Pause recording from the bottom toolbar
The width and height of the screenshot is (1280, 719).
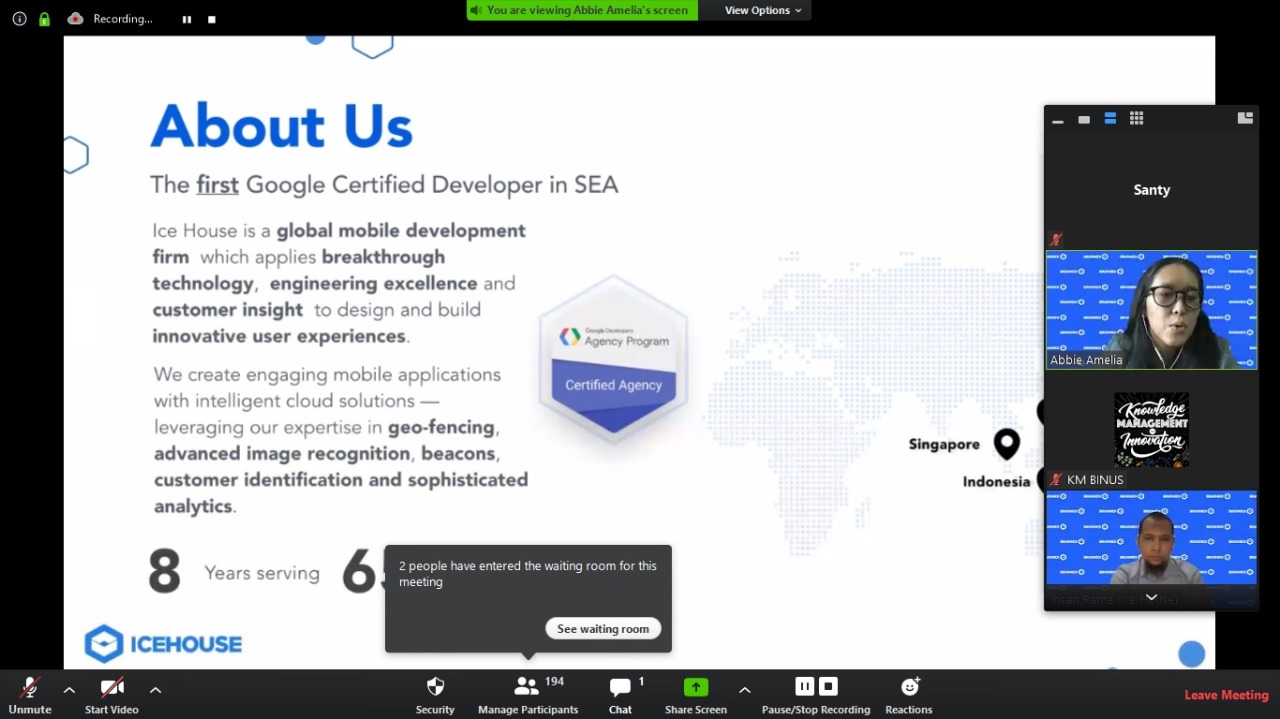(x=805, y=686)
